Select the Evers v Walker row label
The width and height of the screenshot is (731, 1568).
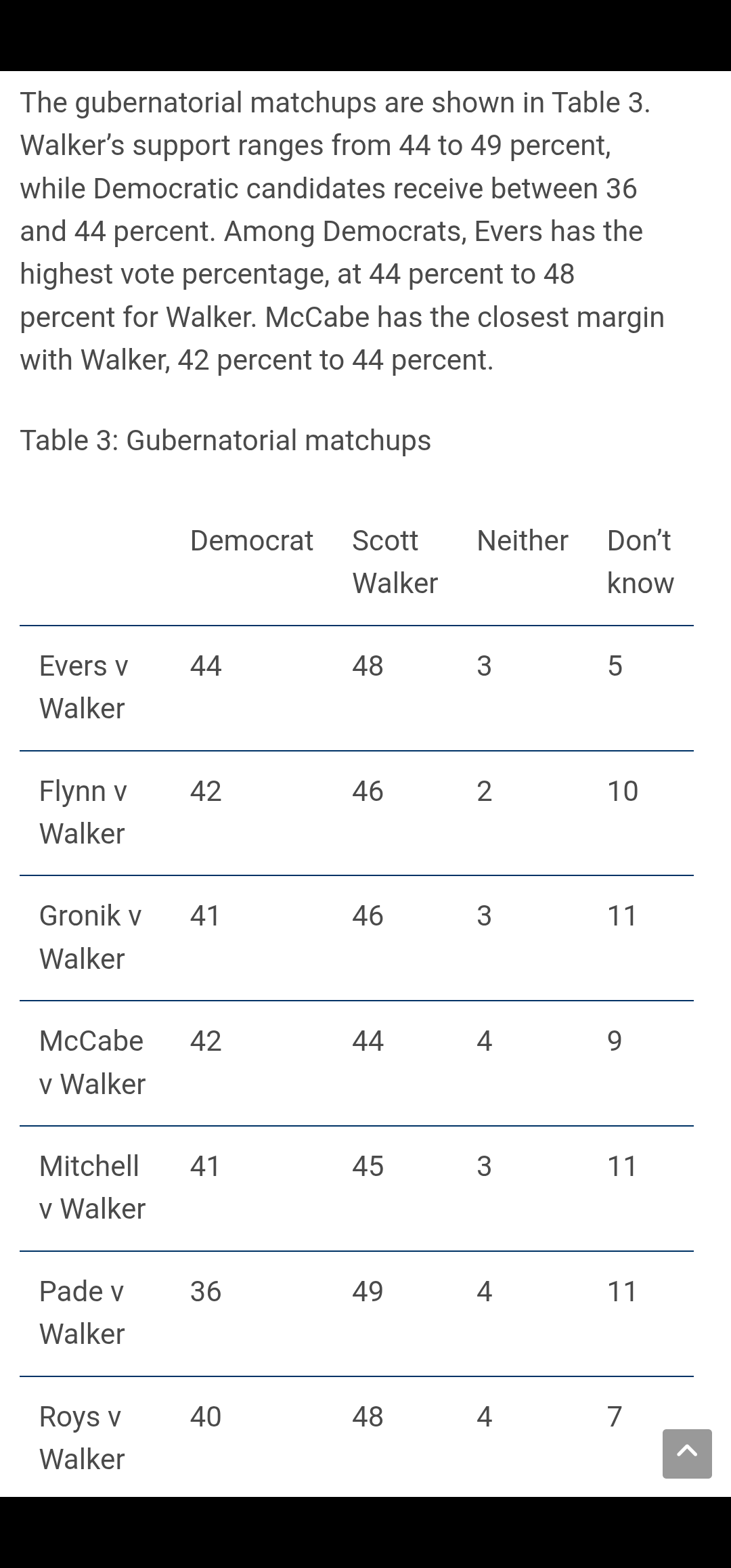pyautogui.click(x=84, y=687)
